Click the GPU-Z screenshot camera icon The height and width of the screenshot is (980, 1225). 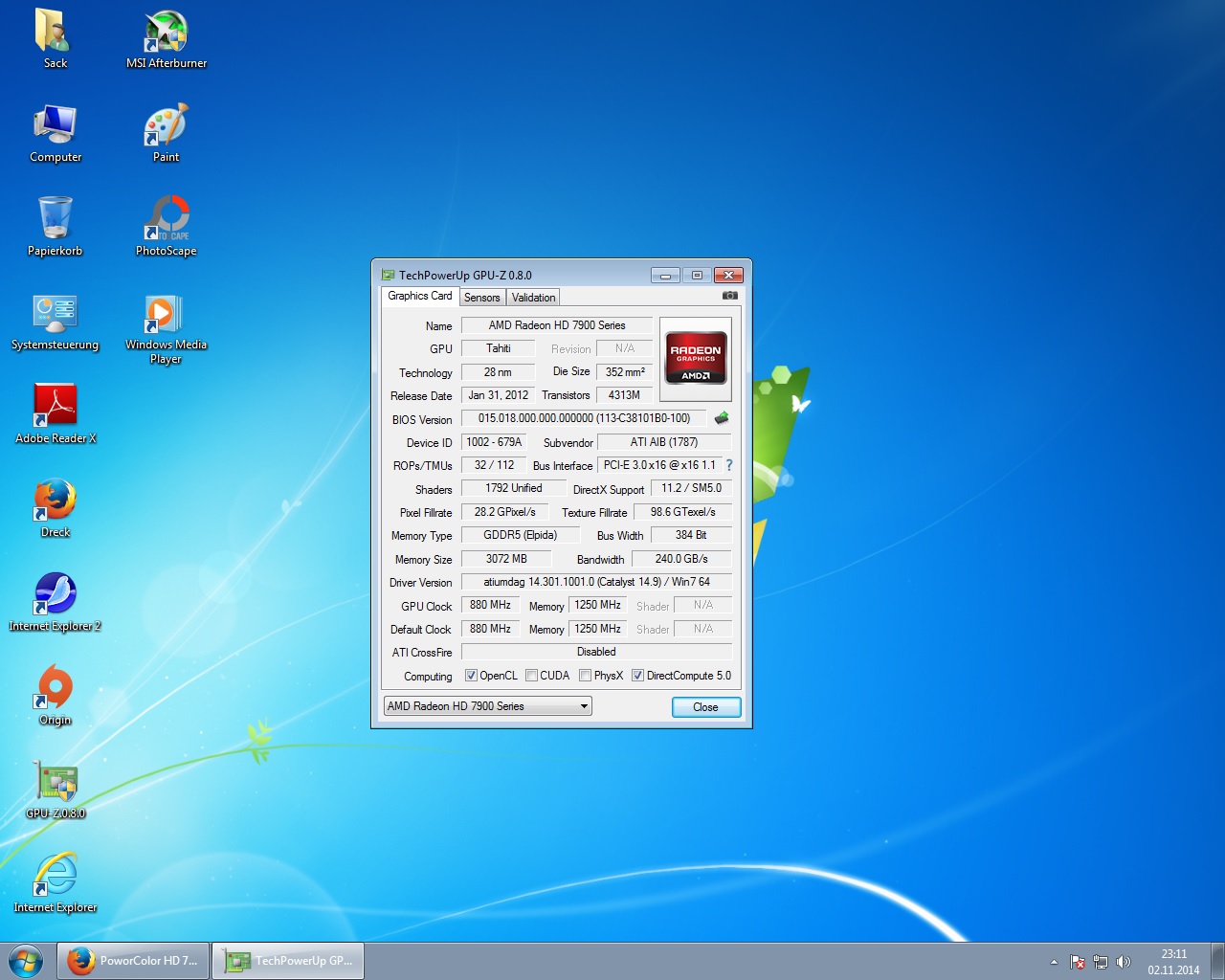(x=730, y=296)
